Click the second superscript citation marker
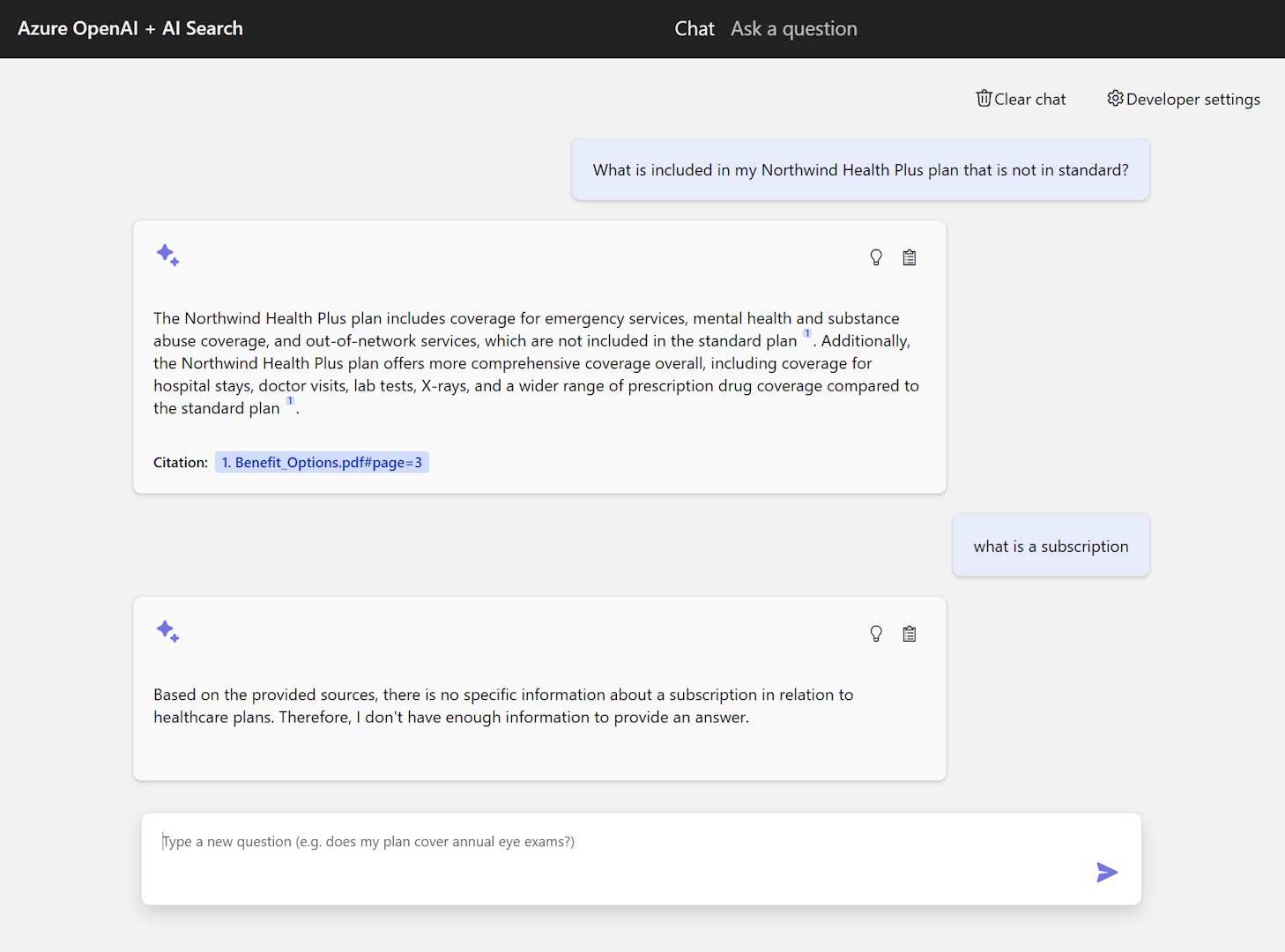Image resolution: width=1285 pixels, height=952 pixels. coord(289,400)
